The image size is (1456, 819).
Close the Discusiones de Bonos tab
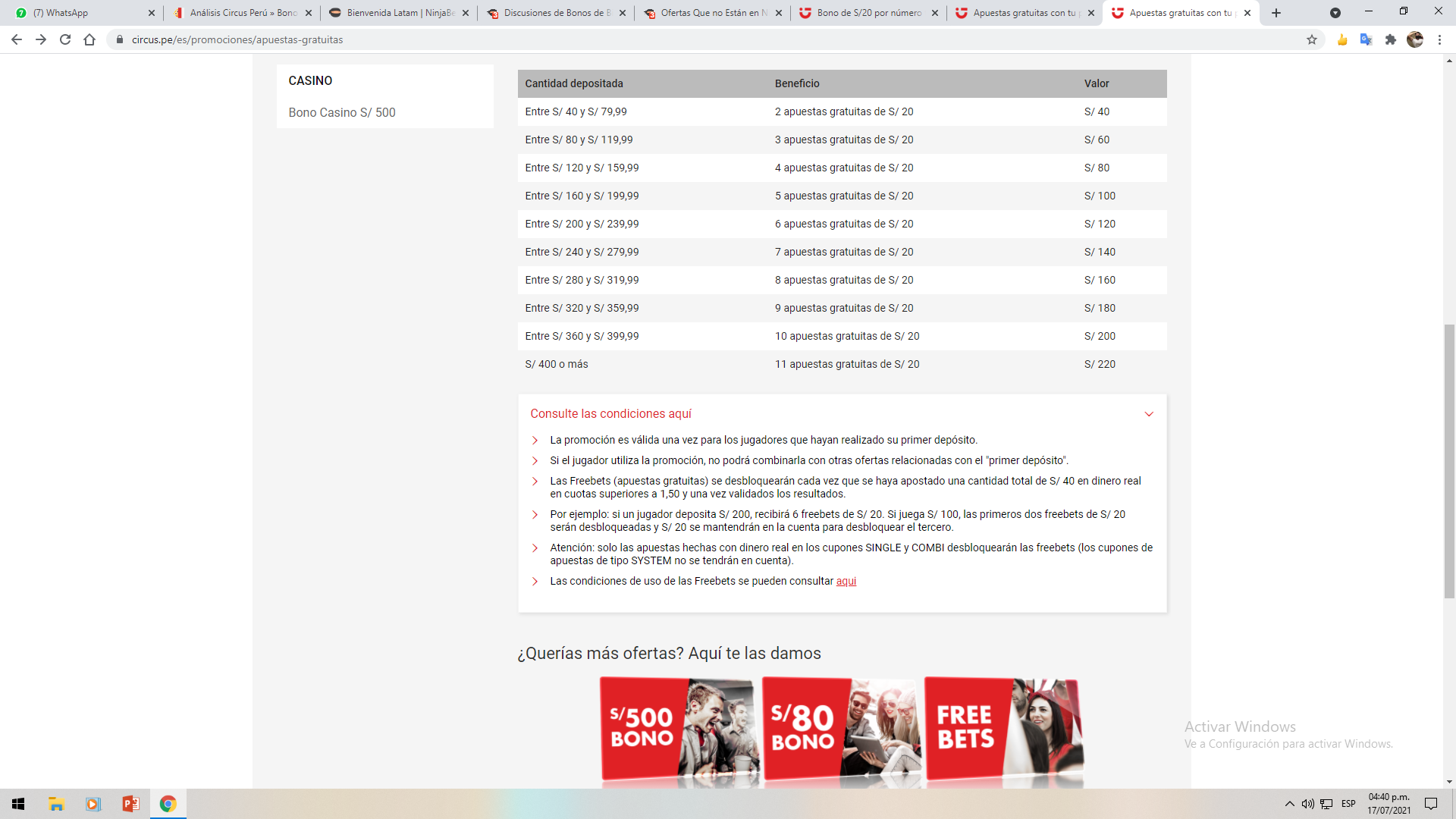(x=623, y=13)
